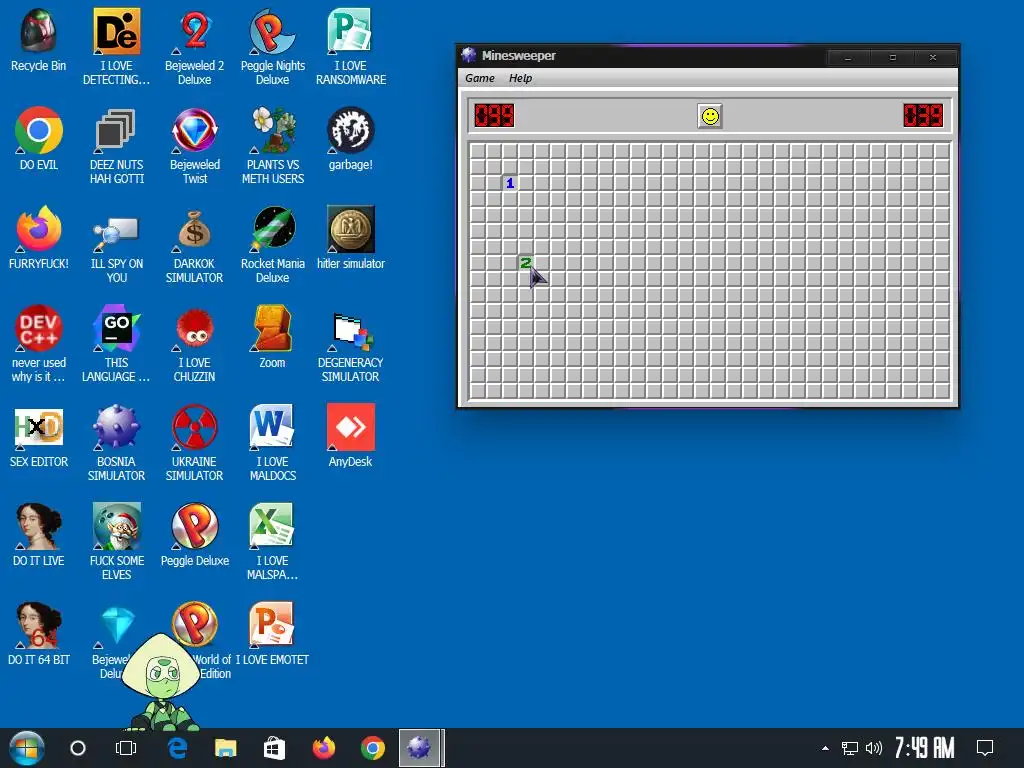Maximize the Minesweeper window
The image size is (1024, 768).
pyautogui.click(x=893, y=57)
